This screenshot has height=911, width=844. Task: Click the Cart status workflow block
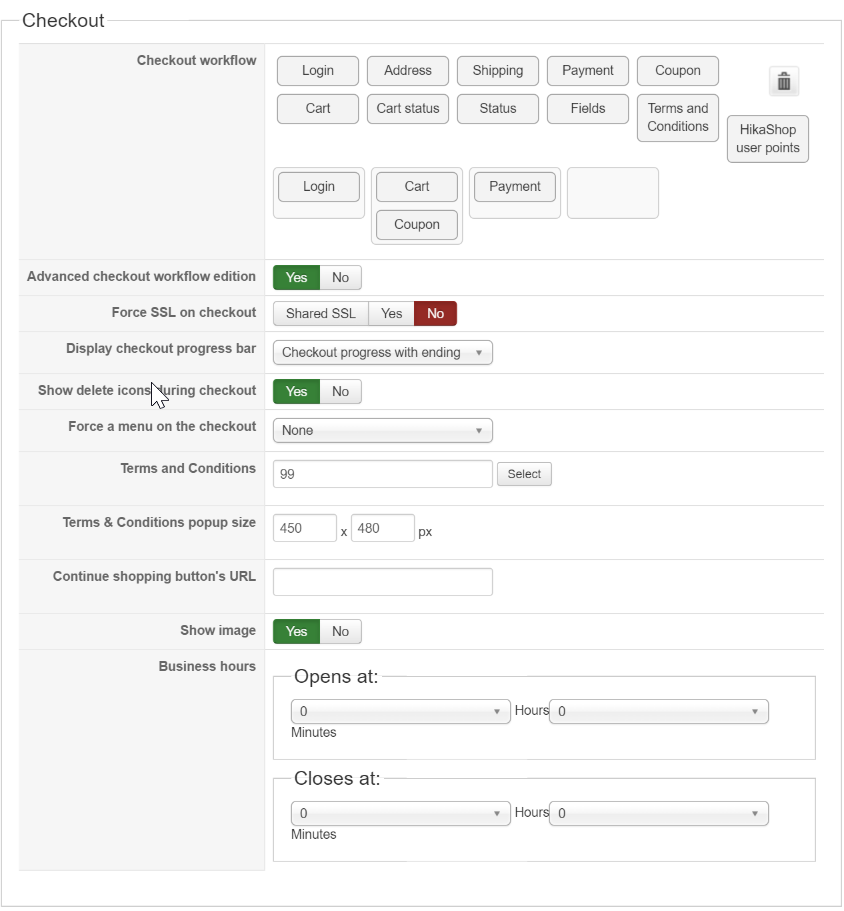click(x=408, y=109)
